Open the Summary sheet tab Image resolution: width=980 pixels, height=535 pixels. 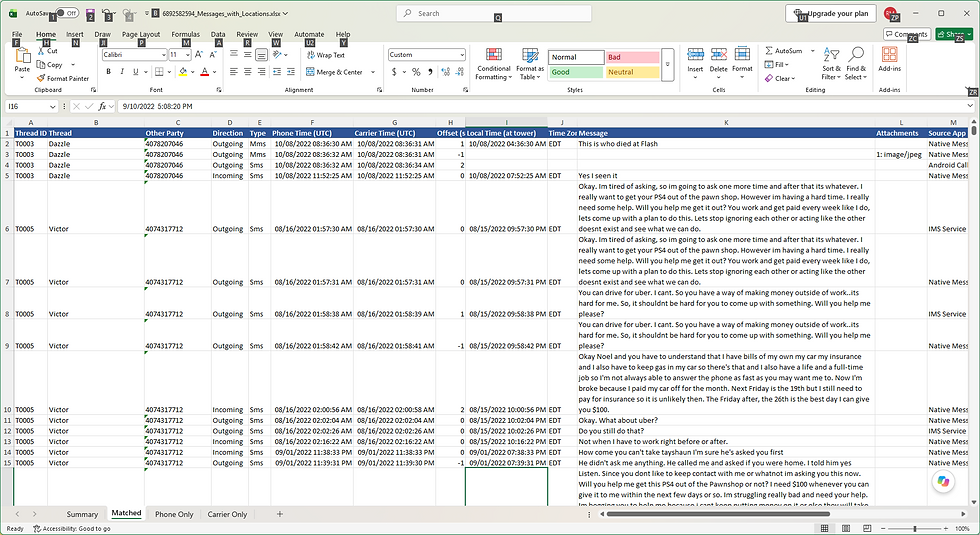(82, 514)
